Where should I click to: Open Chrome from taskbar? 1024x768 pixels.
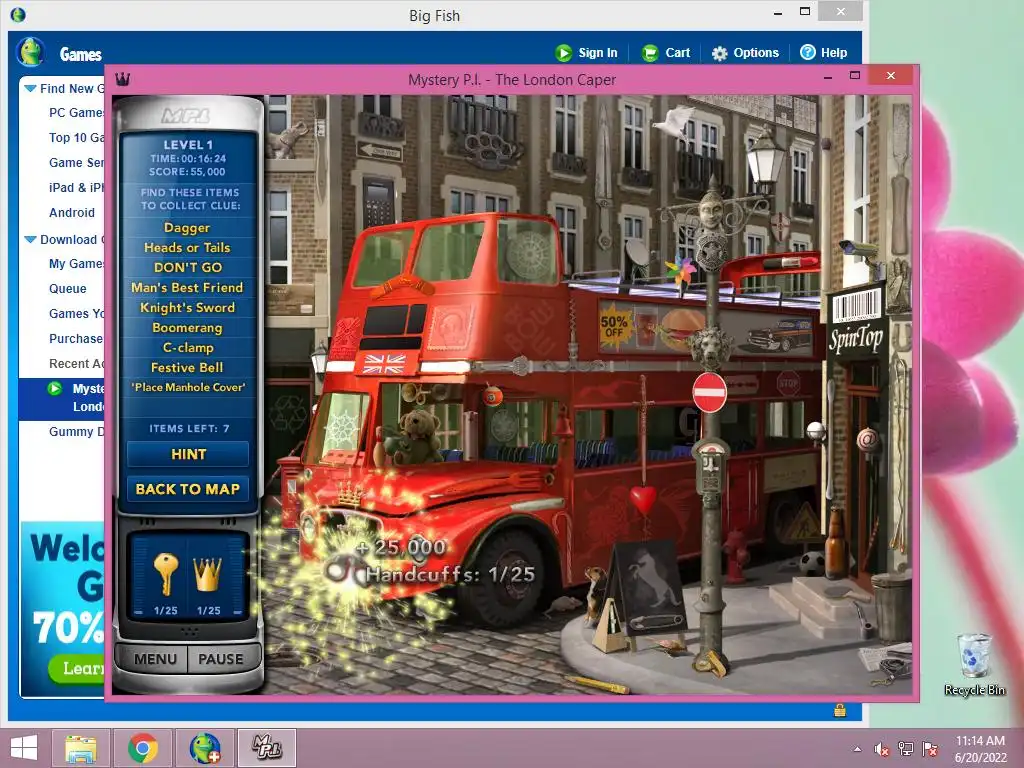pyautogui.click(x=143, y=748)
